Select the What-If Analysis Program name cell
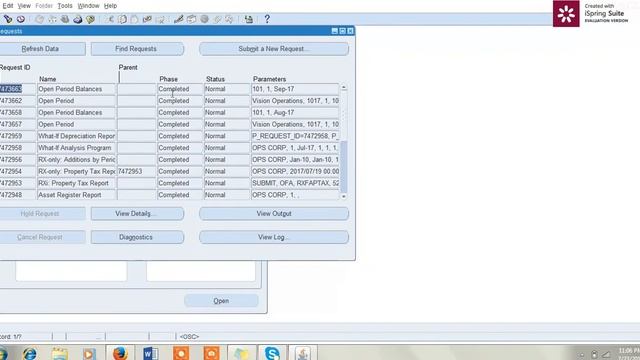Screen dimensions: 640x360 (x=76, y=148)
